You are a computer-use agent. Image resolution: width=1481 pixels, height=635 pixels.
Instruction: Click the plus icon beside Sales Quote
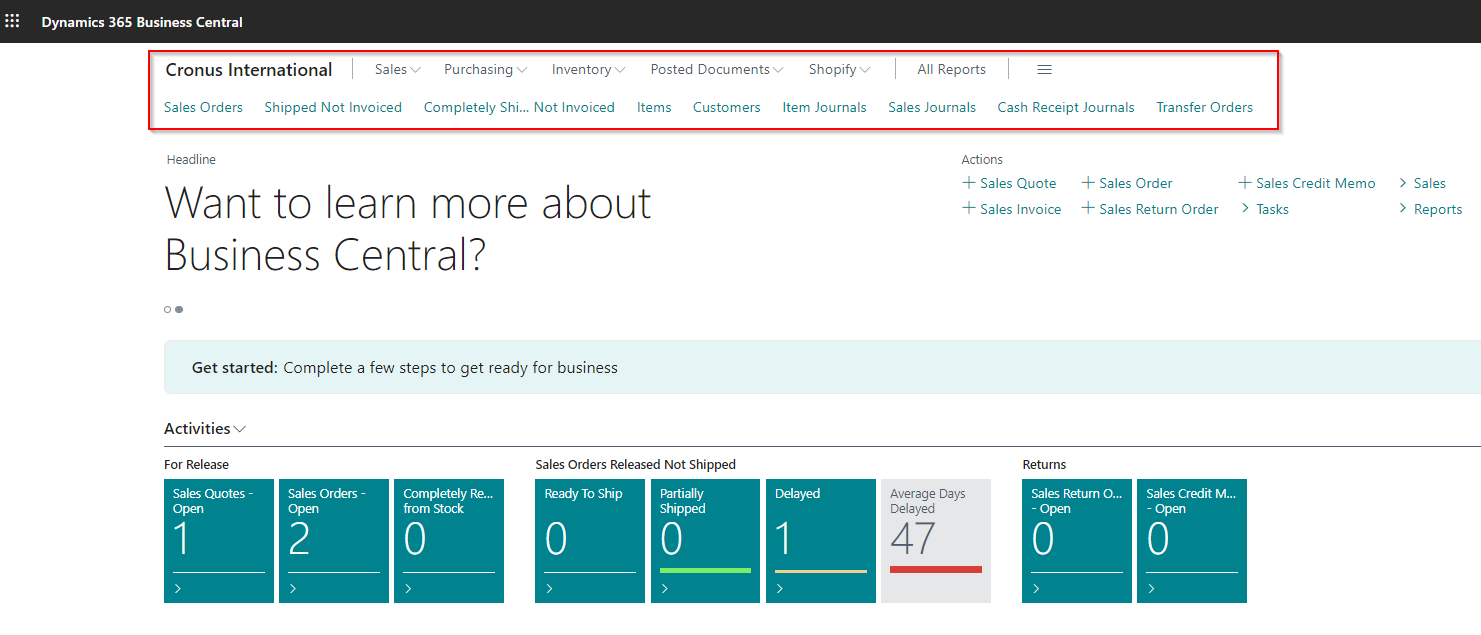(968, 183)
